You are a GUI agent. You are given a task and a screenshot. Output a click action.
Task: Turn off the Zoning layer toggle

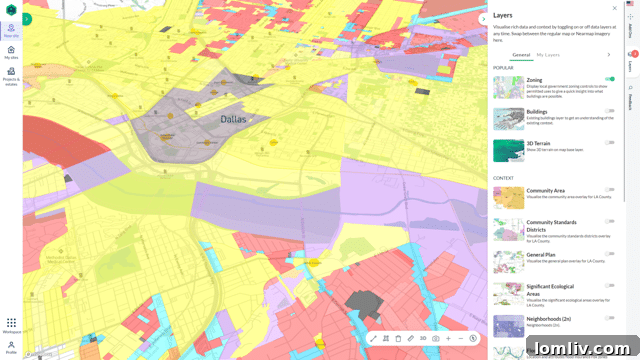tap(610, 79)
